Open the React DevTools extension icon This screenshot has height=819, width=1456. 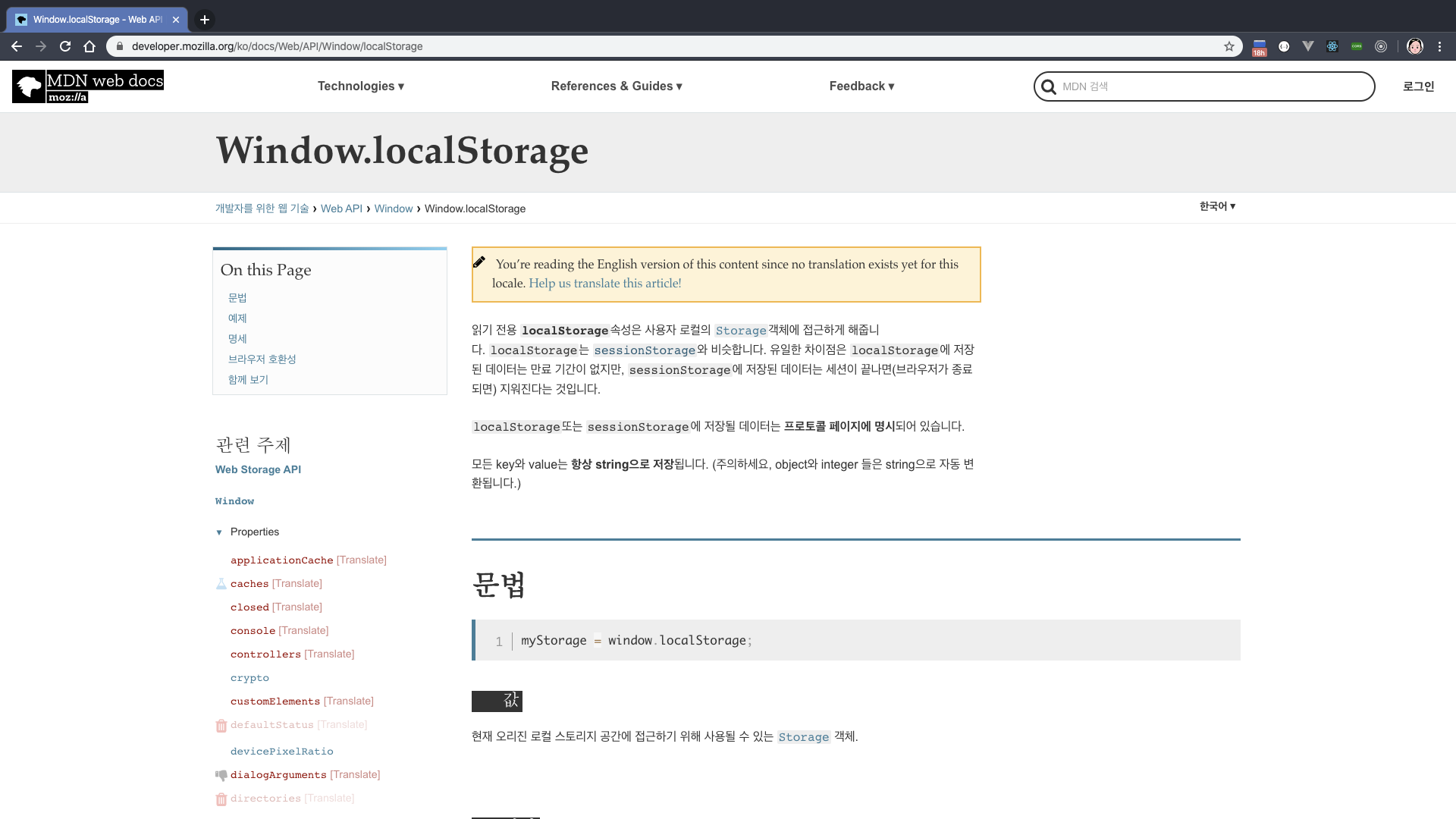1332,46
